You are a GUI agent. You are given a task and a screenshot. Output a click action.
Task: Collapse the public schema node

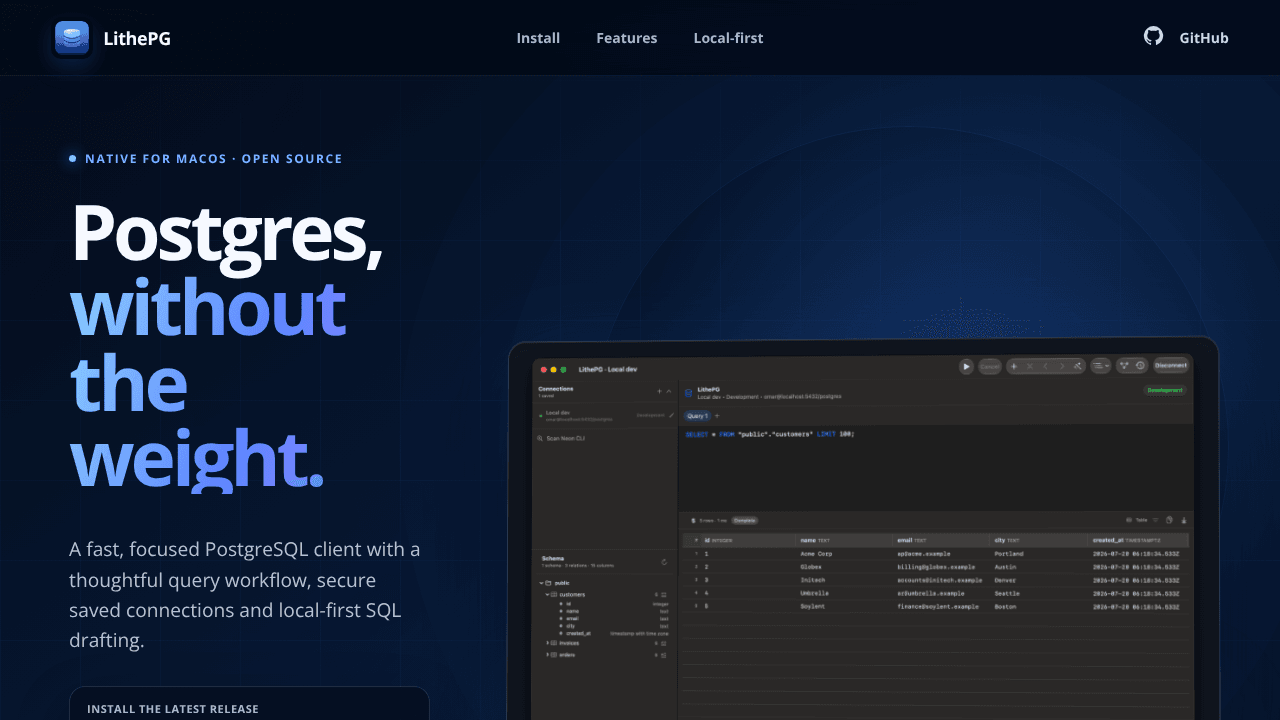541,583
